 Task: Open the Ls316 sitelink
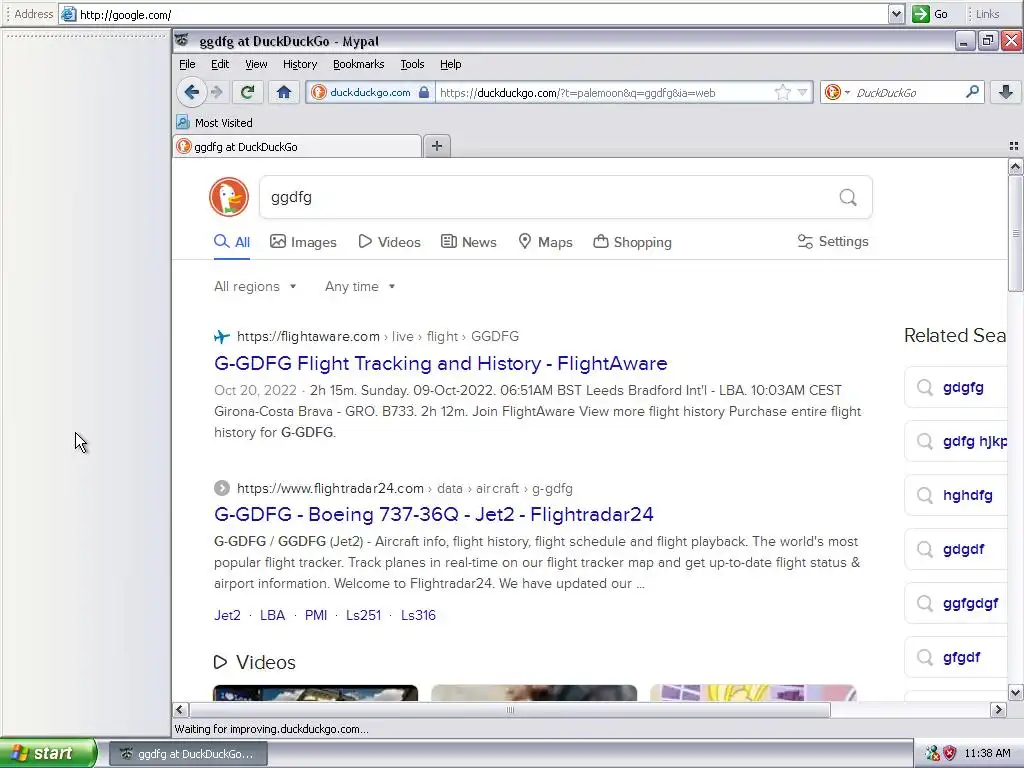418,615
